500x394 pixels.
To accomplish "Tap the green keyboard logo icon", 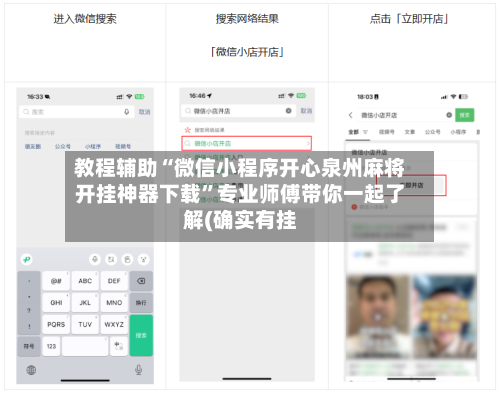I will (27, 259).
